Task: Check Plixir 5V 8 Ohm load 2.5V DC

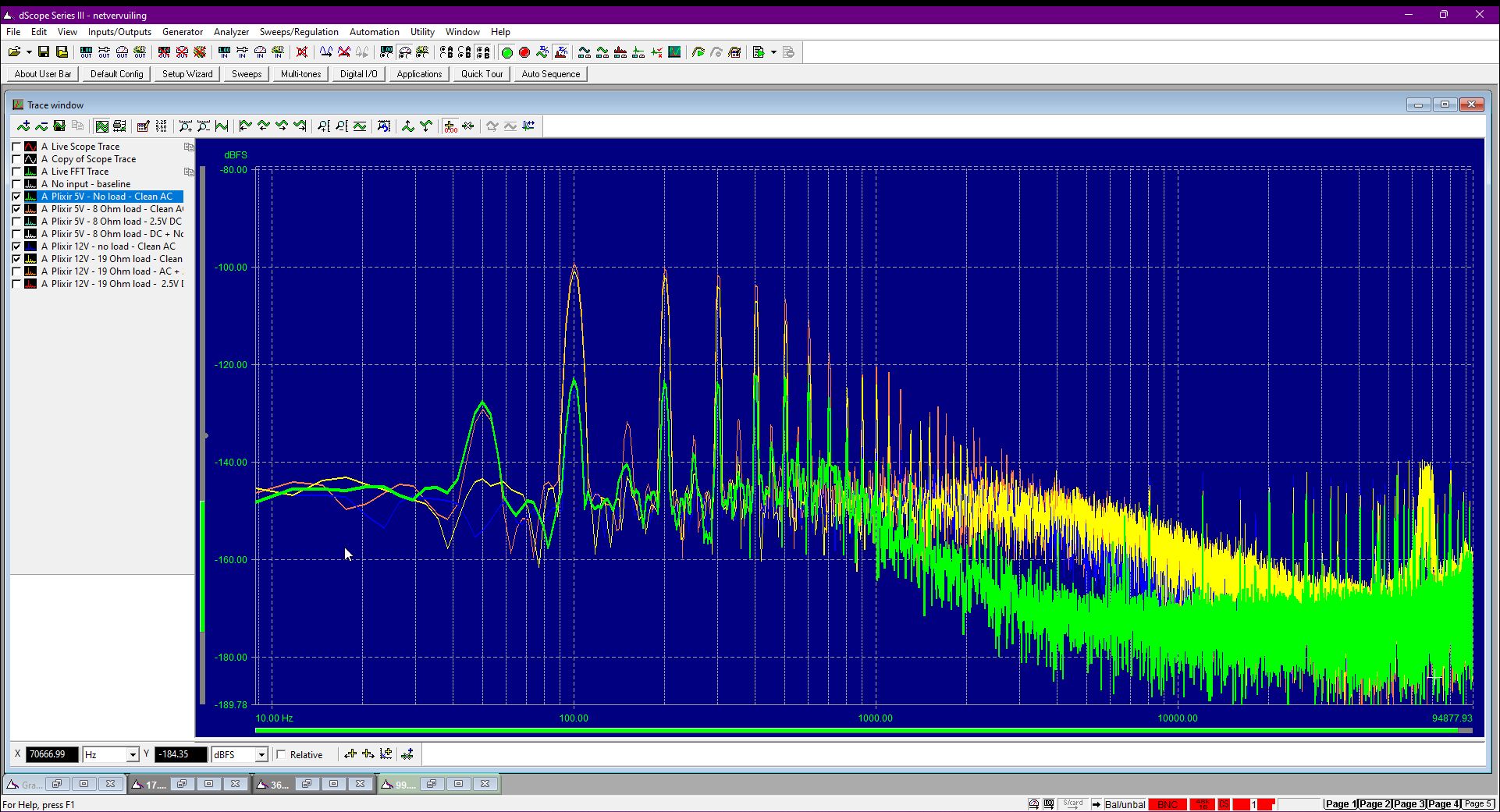Action: (x=16, y=222)
